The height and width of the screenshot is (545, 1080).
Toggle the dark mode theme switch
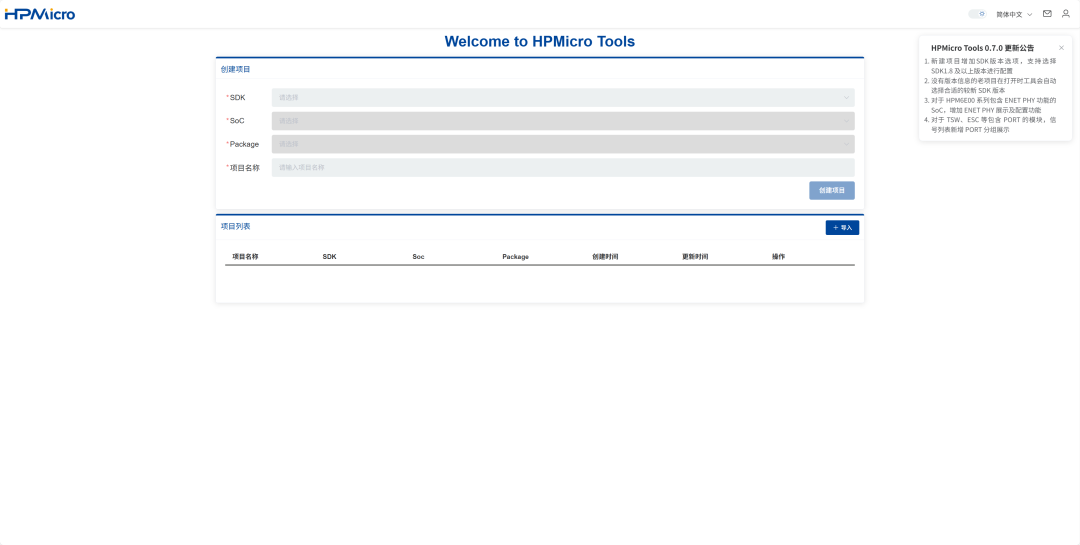point(977,14)
